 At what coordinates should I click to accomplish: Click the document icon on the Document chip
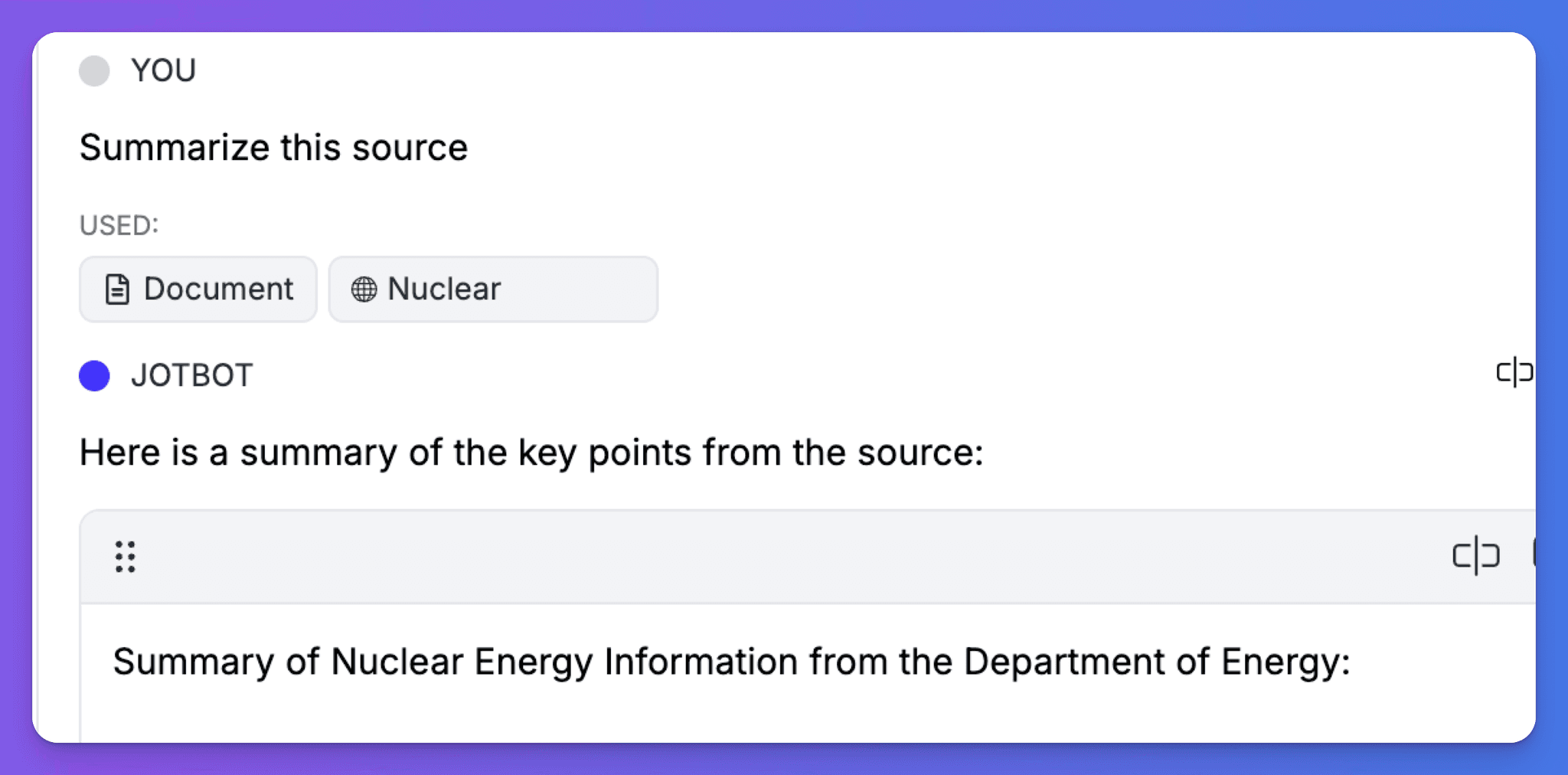(116, 289)
